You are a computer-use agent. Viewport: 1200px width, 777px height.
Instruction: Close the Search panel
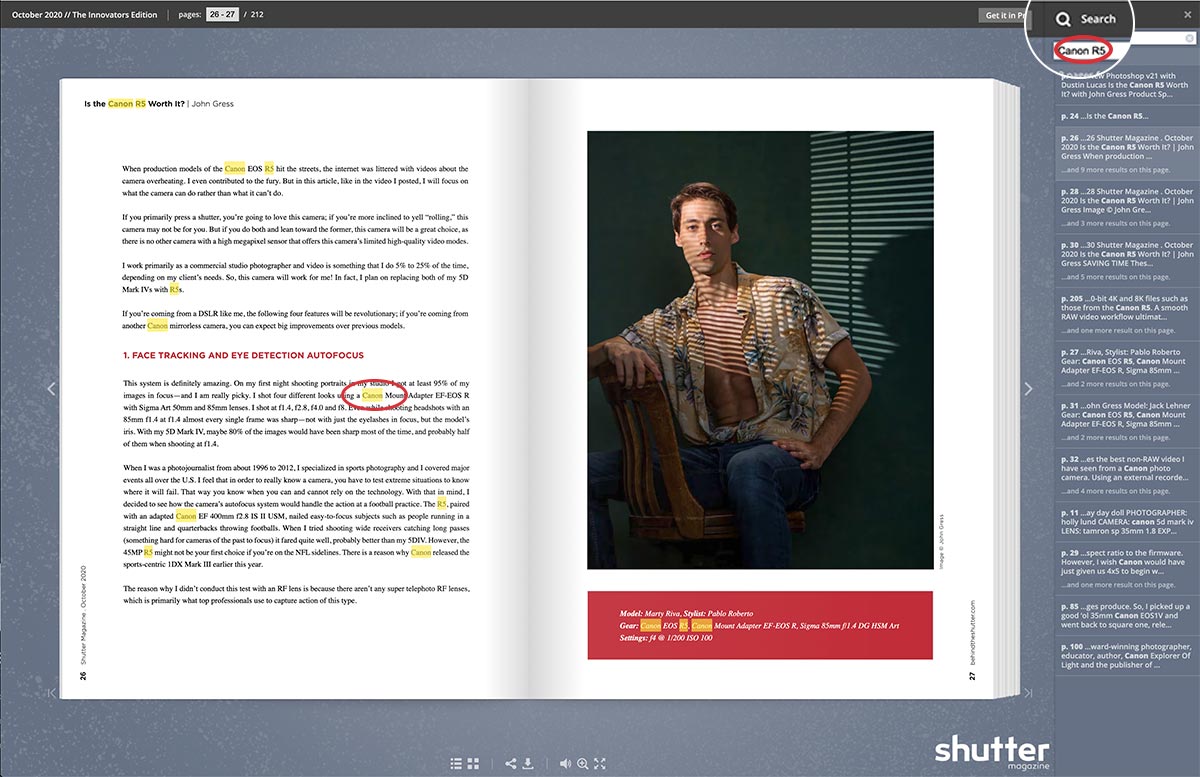(1187, 15)
